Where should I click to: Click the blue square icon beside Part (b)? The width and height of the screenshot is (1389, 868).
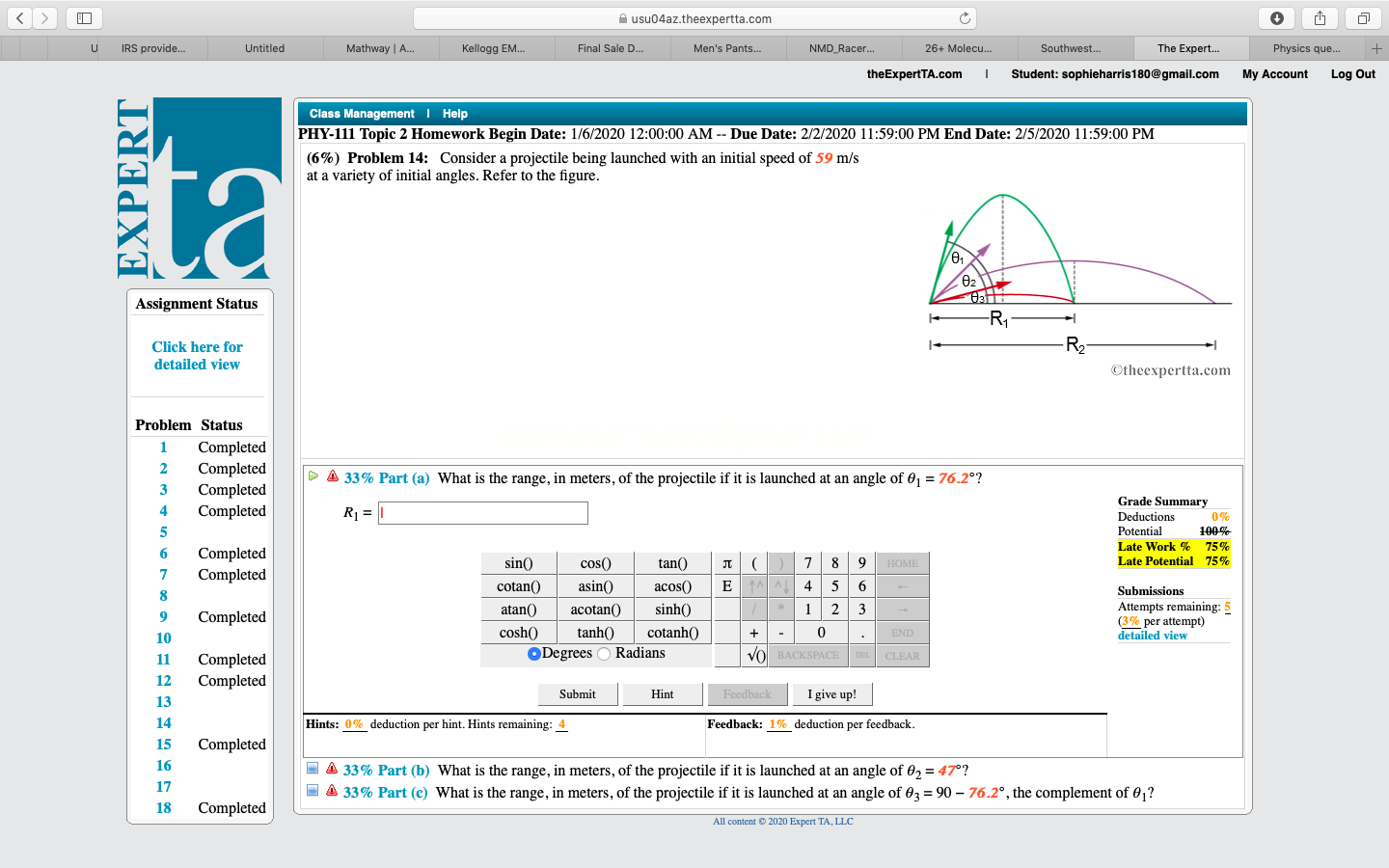[312, 768]
